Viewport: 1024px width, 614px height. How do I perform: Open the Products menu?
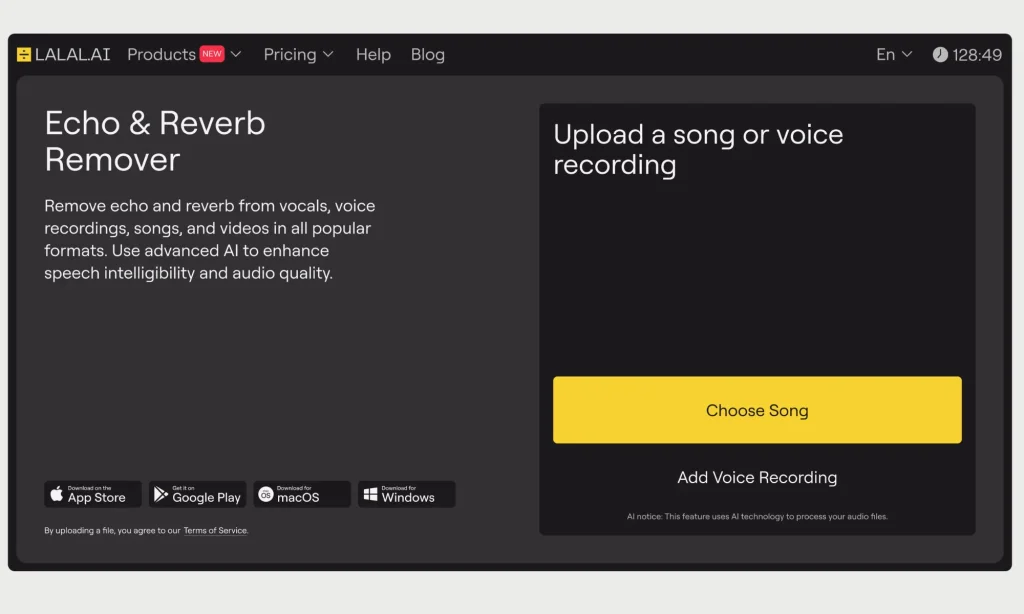coord(161,55)
